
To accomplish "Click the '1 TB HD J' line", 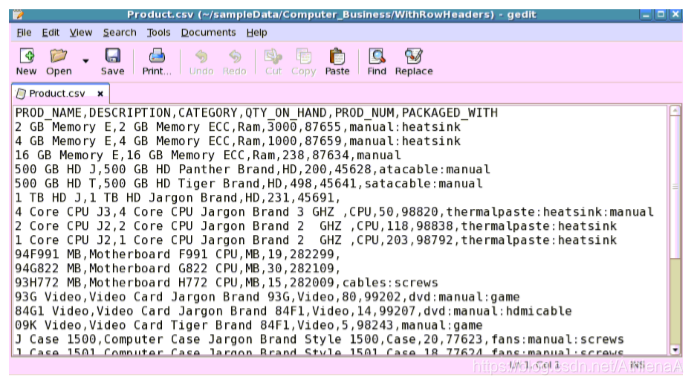I will [178, 198].
